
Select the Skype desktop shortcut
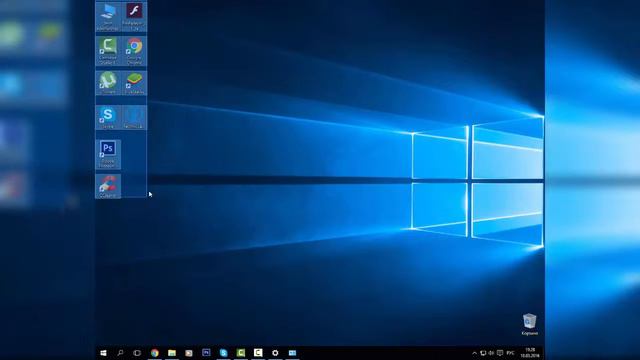pos(108,118)
